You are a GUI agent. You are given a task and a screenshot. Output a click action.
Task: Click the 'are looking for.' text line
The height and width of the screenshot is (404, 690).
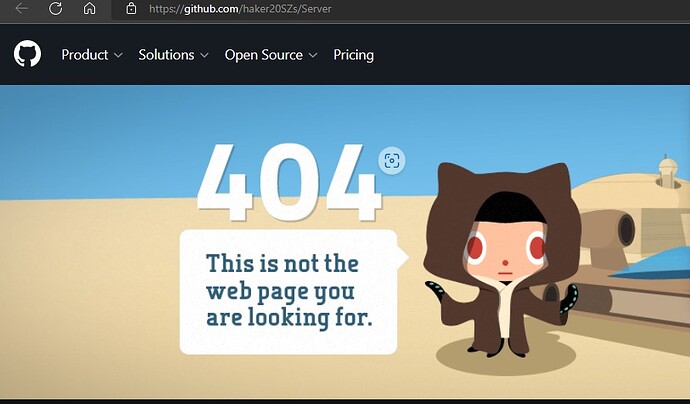pyautogui.click(x=289, y=317)
